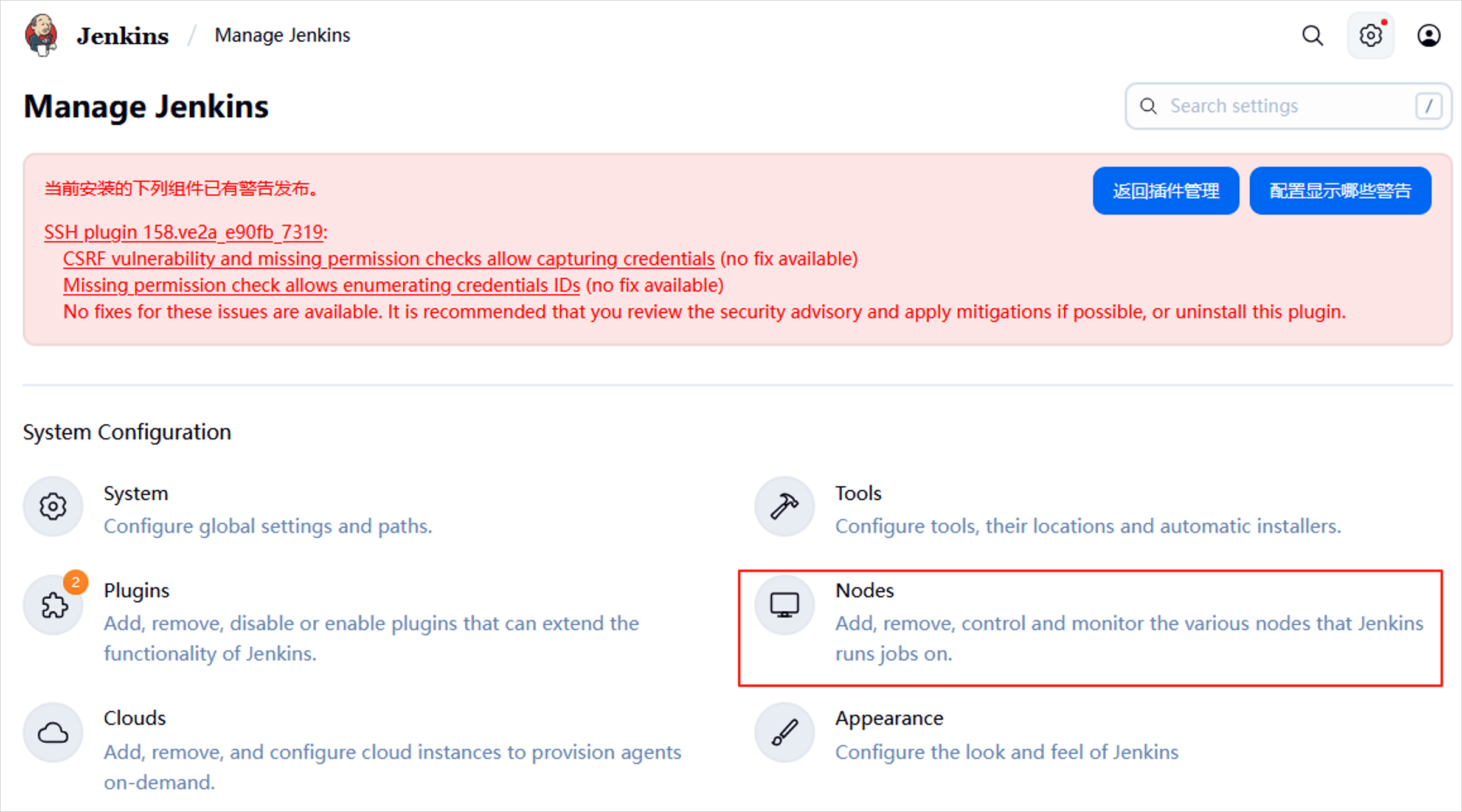
Task: Open the Nodes management page
Action: click(x=865, y=590)
